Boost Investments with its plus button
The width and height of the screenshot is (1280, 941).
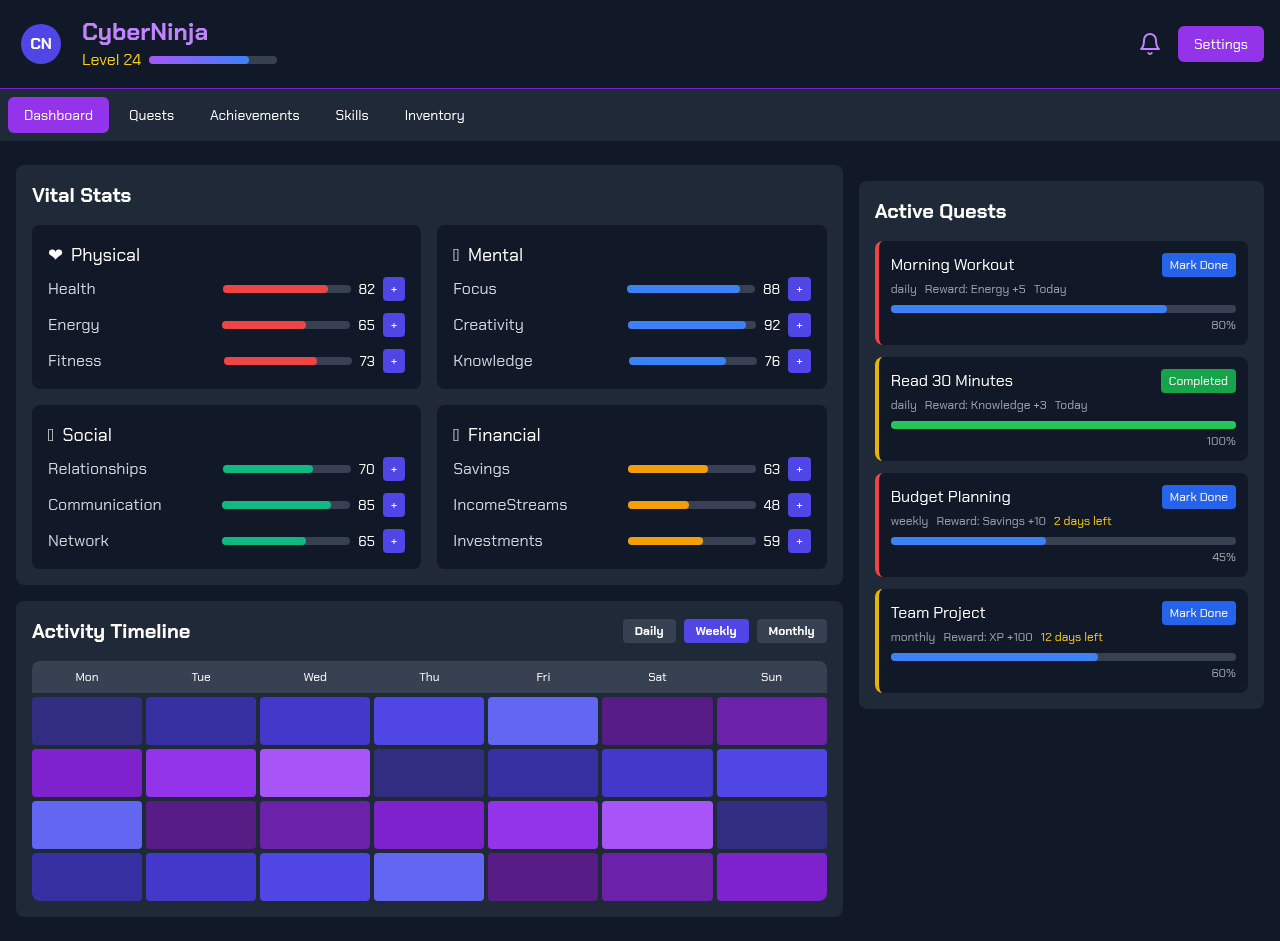[799, 541]
